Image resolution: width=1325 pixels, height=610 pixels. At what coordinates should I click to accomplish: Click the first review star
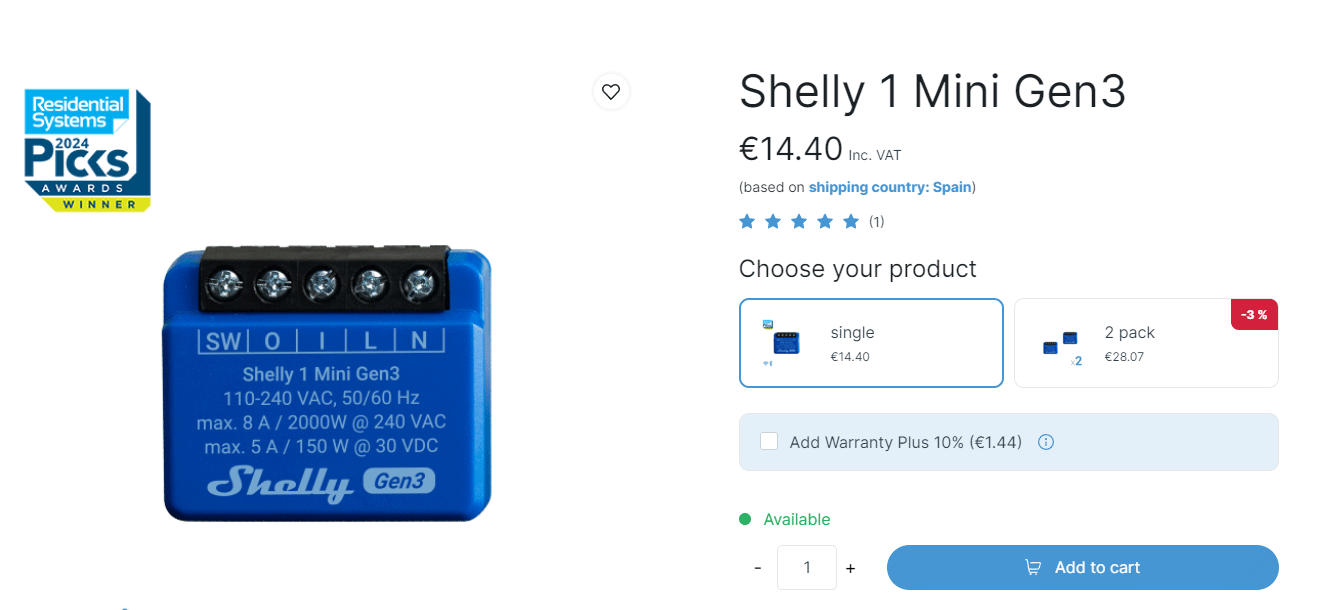click(747, 221)
